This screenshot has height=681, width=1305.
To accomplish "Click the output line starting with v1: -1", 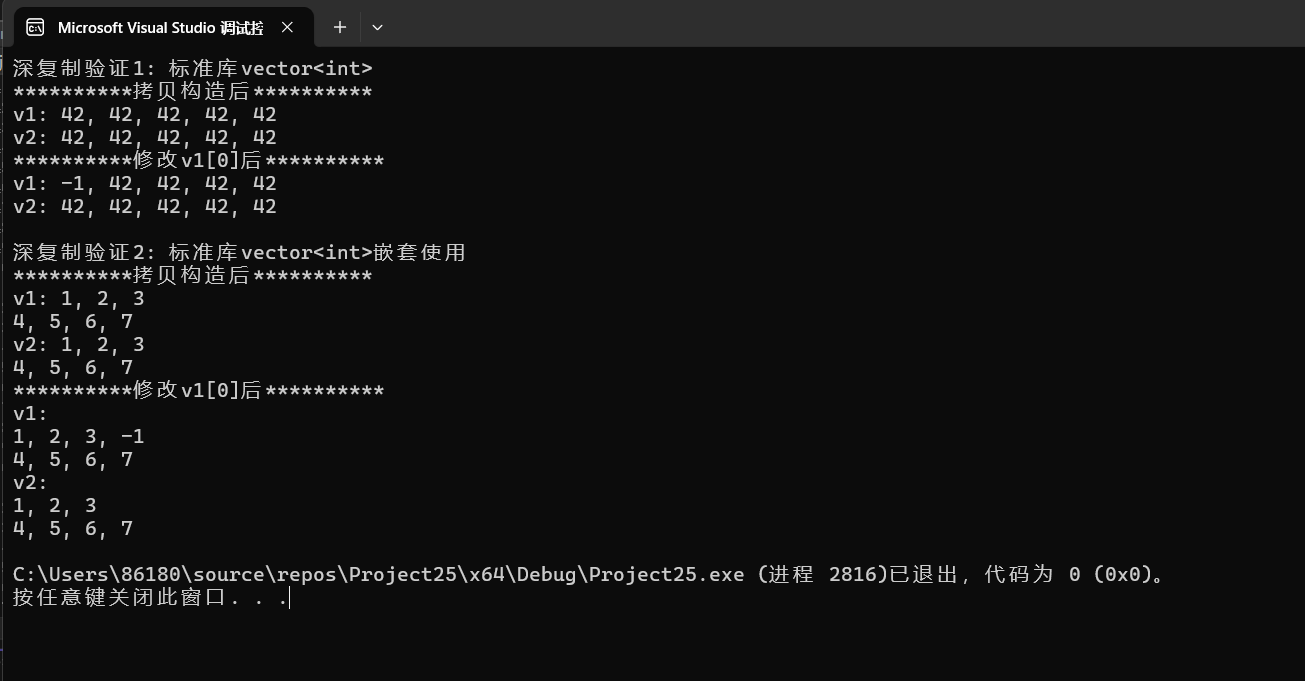I will coord(145,184).
